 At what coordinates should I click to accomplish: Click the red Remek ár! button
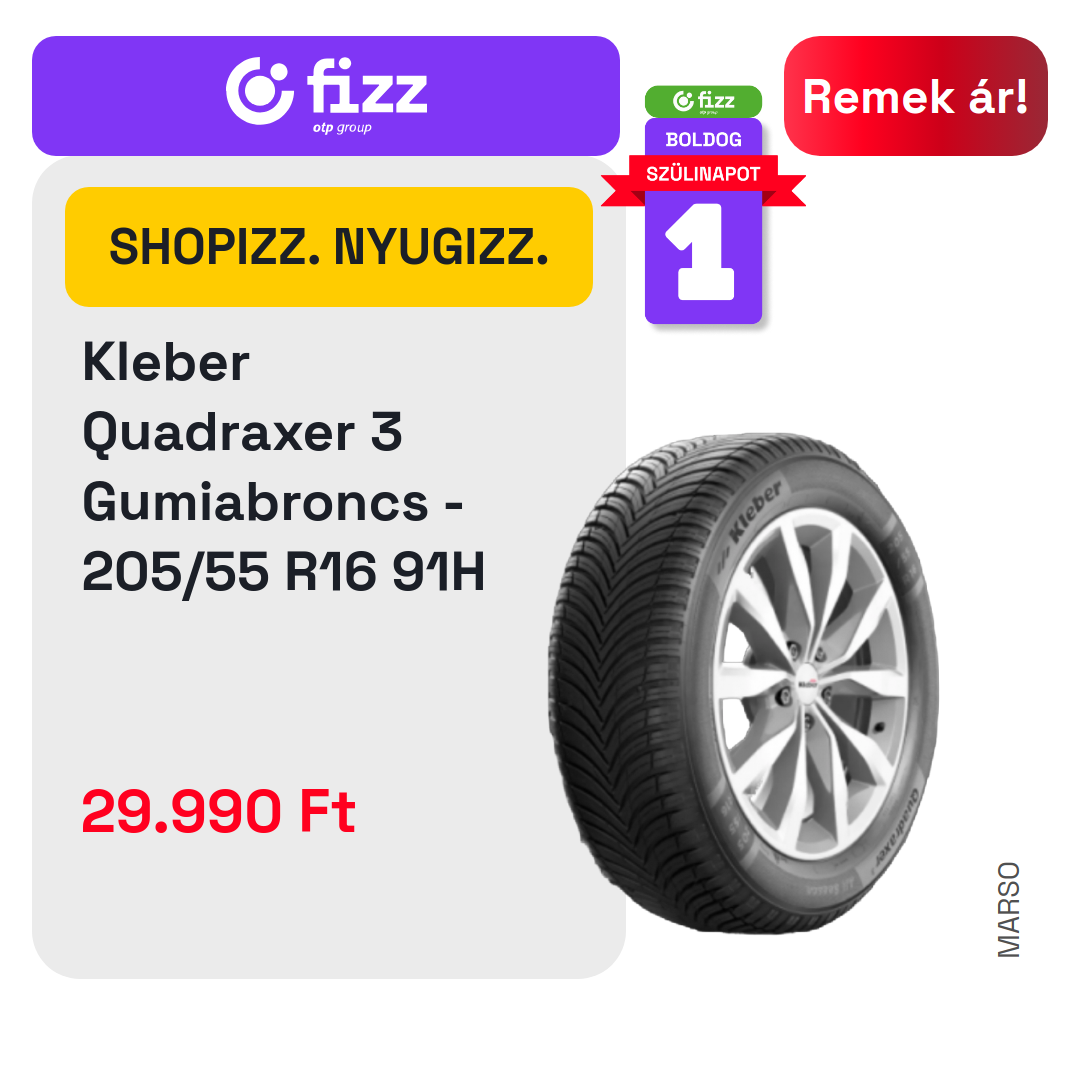915,96
